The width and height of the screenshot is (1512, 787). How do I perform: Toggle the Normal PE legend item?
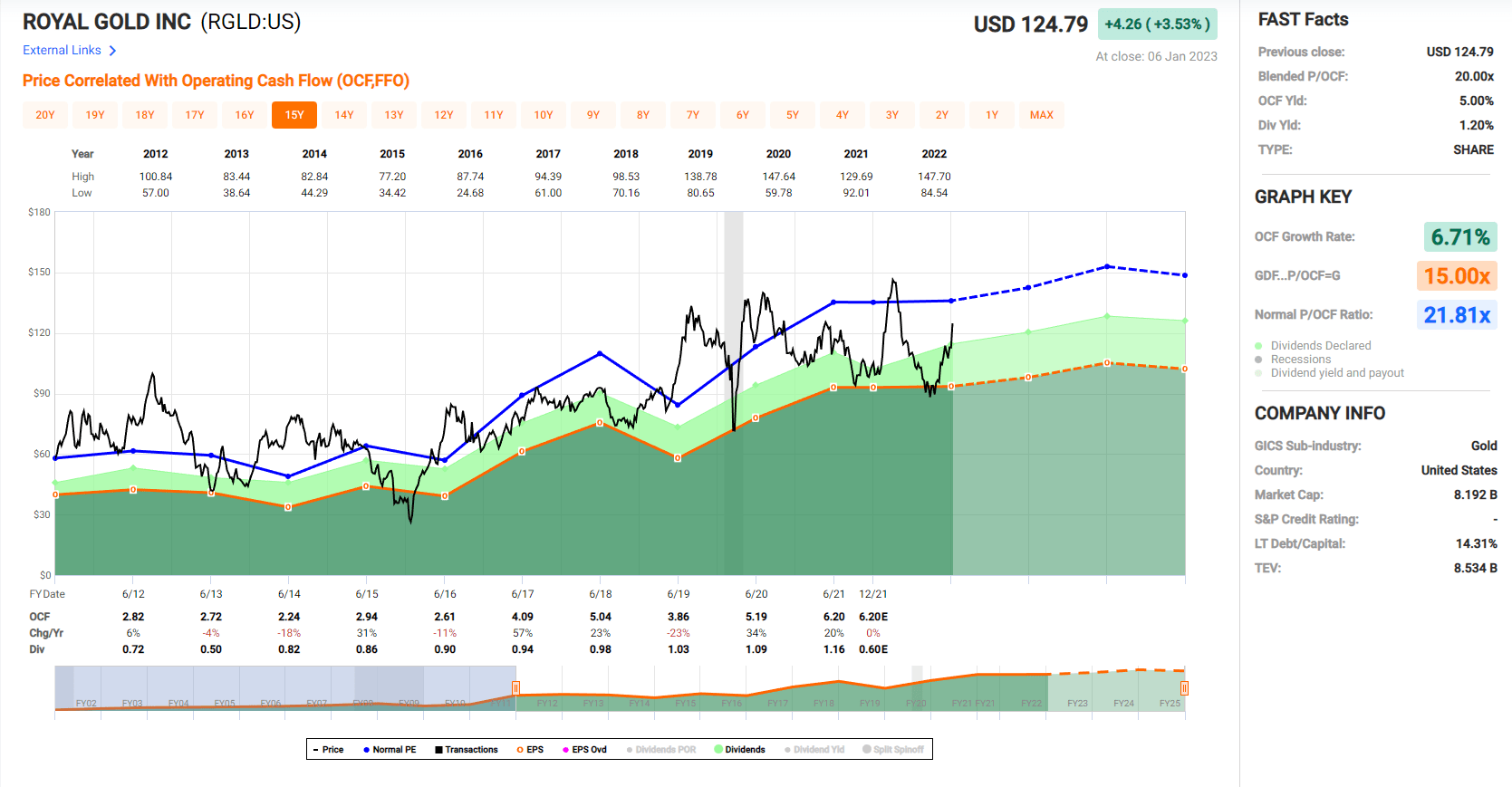(390, 750)
